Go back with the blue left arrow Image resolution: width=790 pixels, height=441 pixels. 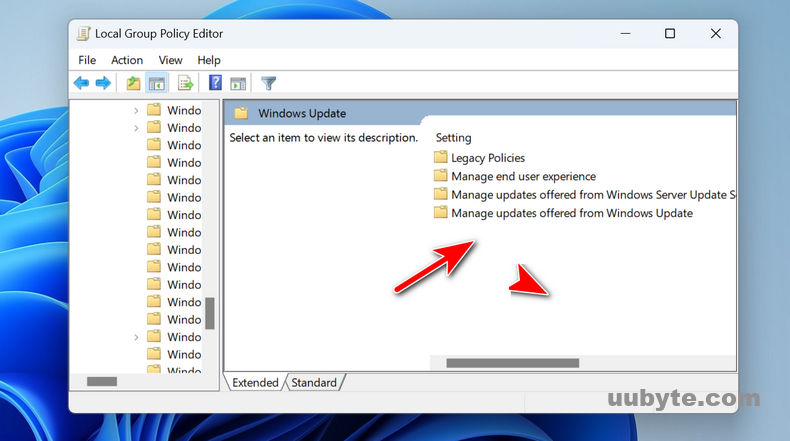(x=81, y=83)
